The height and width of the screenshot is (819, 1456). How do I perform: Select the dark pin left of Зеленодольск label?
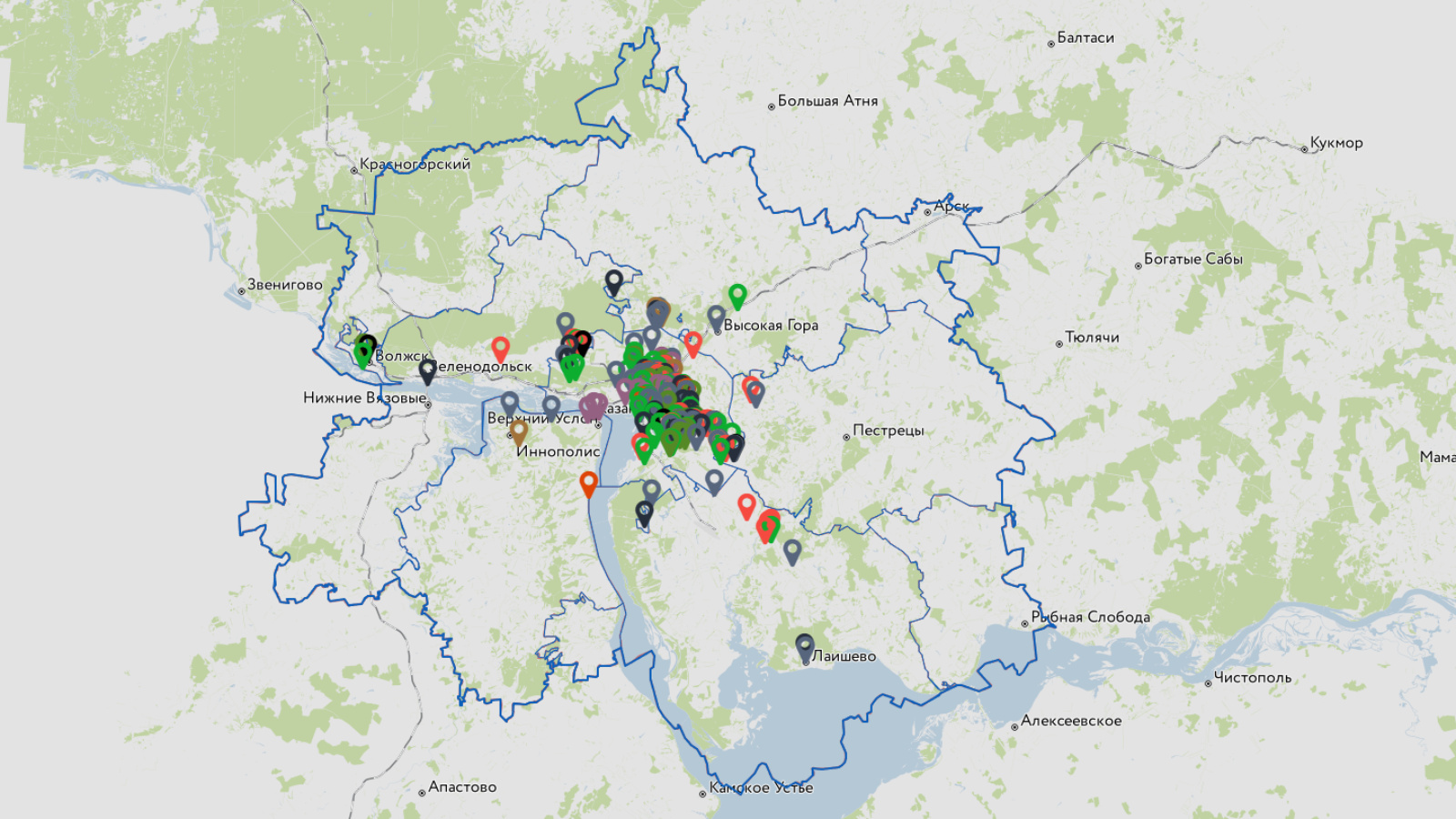pyautogui.click(x=428, y=370)
